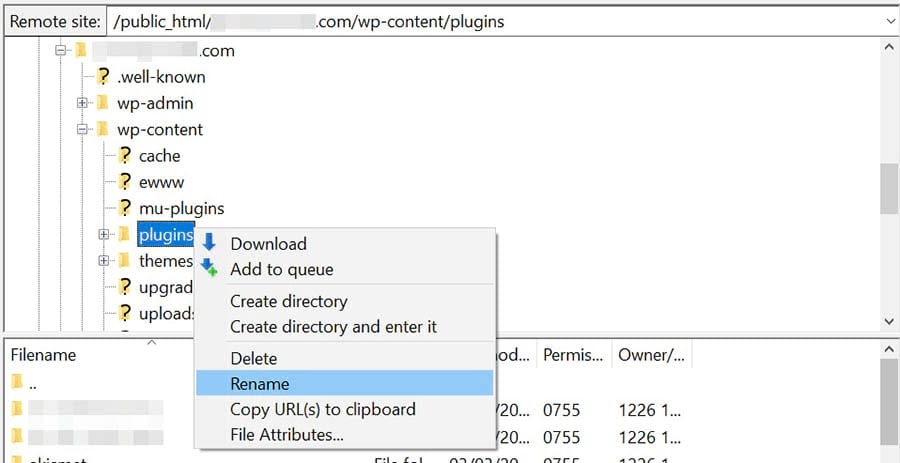Viewport: 900px width, 463px height.
Task: Click the ewww folder question-mark icon
Action: [x=124, y=181]
